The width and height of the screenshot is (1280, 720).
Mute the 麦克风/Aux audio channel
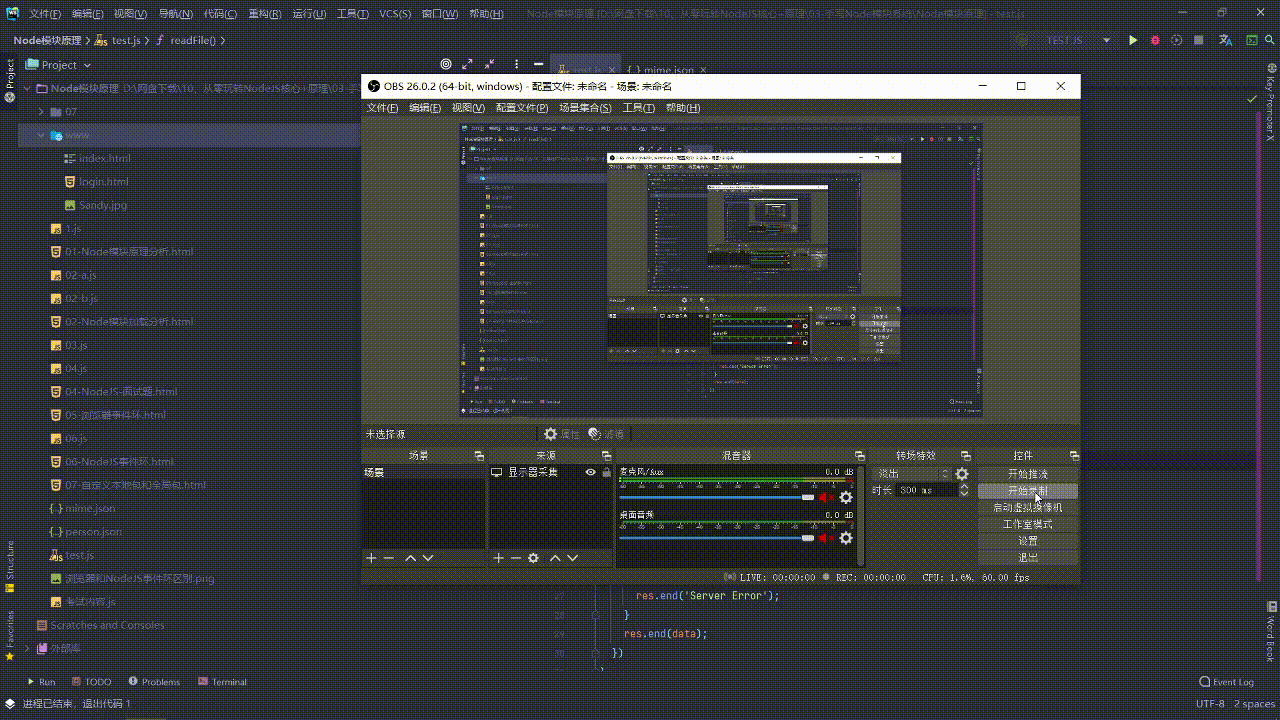(x=826, y=497)
